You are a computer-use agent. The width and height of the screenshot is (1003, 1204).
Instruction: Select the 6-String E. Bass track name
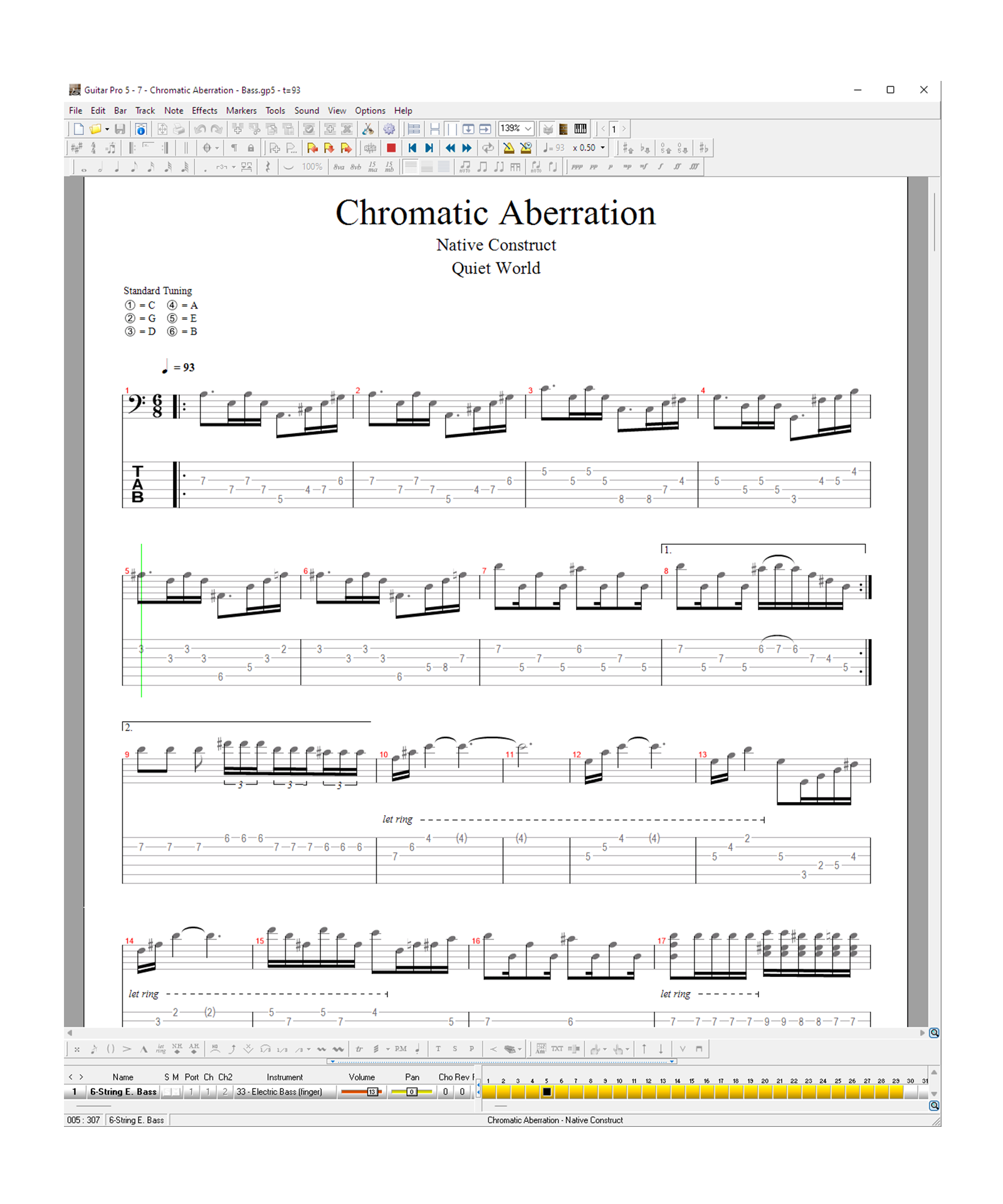123,1092
